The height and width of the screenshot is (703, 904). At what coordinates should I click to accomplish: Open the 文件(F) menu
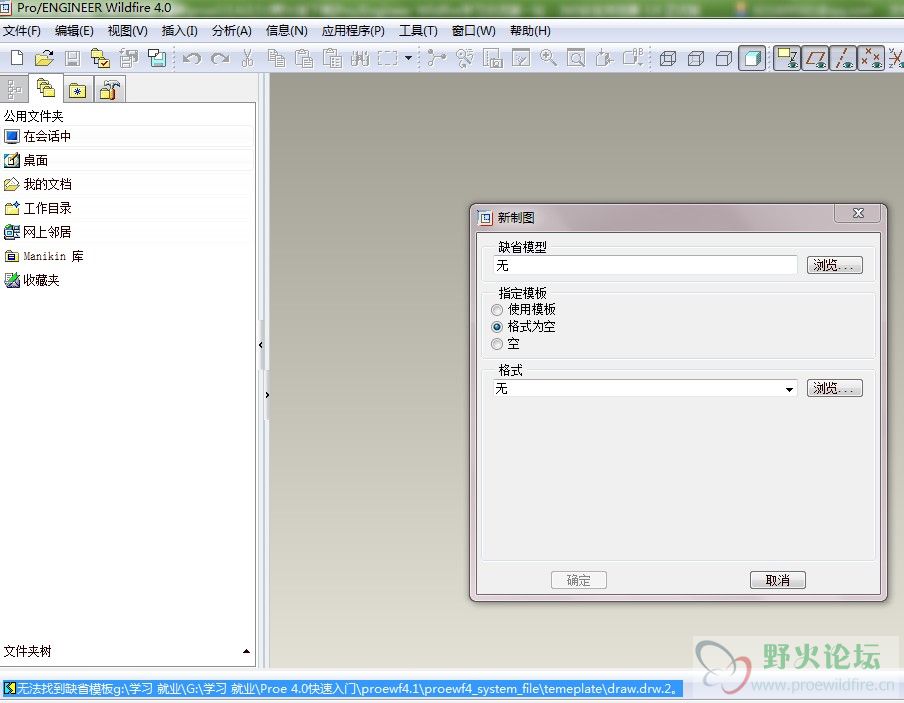click(22, 31)
